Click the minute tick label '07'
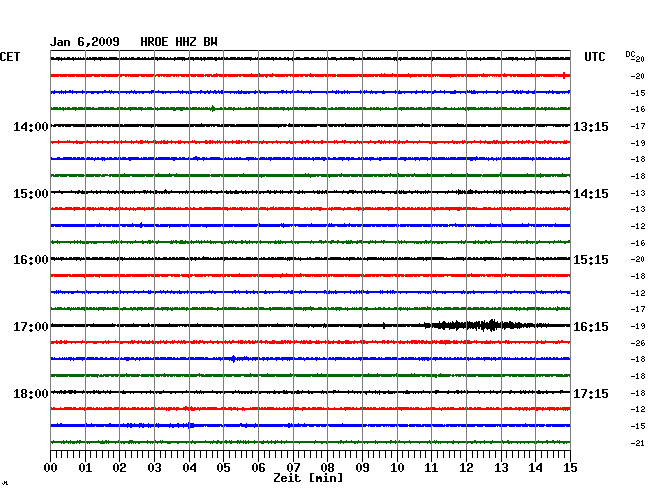 293,467
